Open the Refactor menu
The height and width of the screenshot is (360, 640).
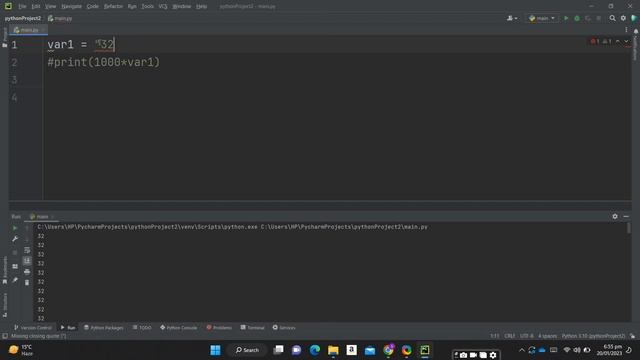pyautogui.click(x=113, y=7)
